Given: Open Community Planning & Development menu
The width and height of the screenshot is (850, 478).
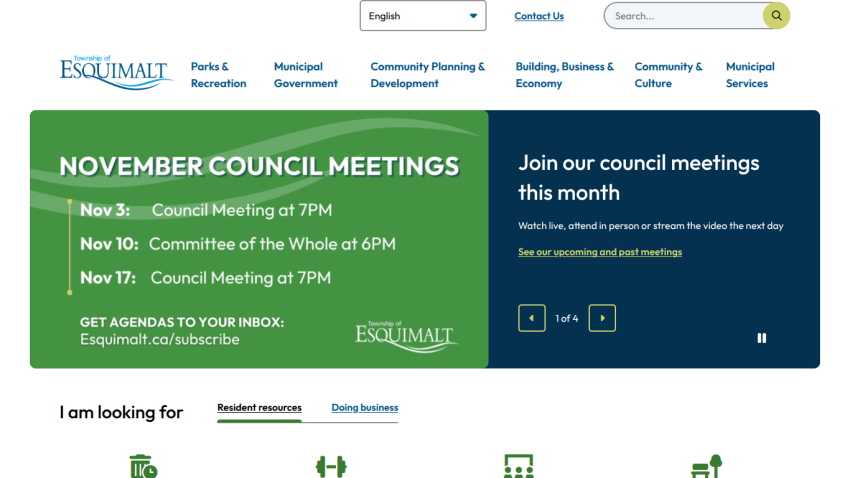Looking at the screenshot, I should tap(428, 75).
